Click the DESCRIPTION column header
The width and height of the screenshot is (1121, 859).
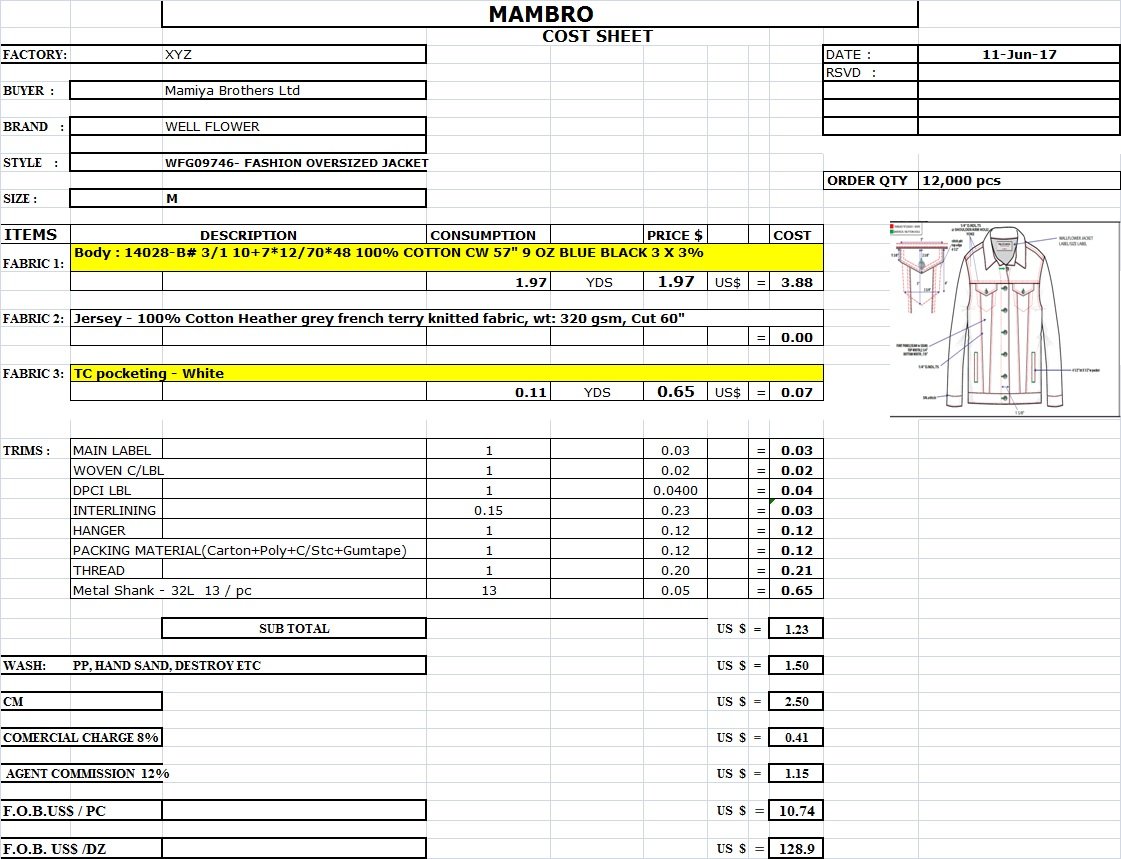click(x=248, y=235)
